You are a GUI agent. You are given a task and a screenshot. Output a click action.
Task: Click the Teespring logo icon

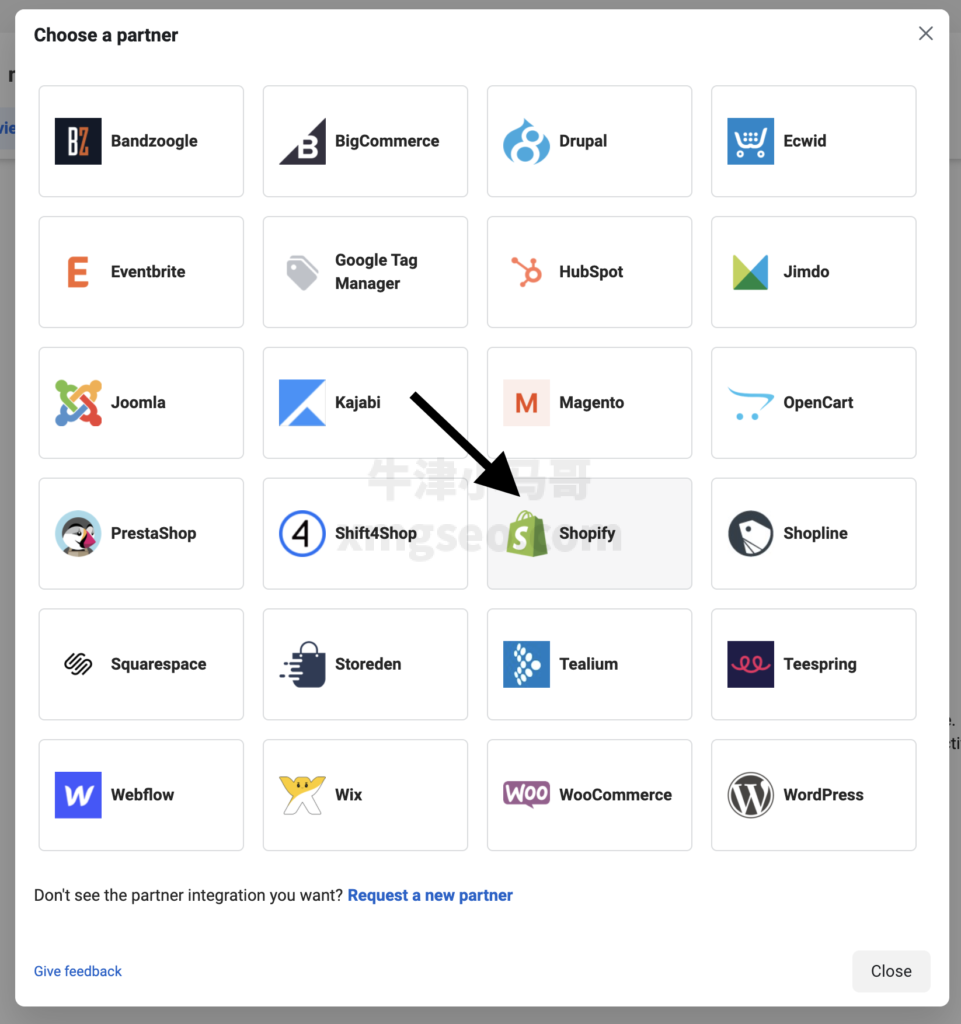click(x=751, y=664)
